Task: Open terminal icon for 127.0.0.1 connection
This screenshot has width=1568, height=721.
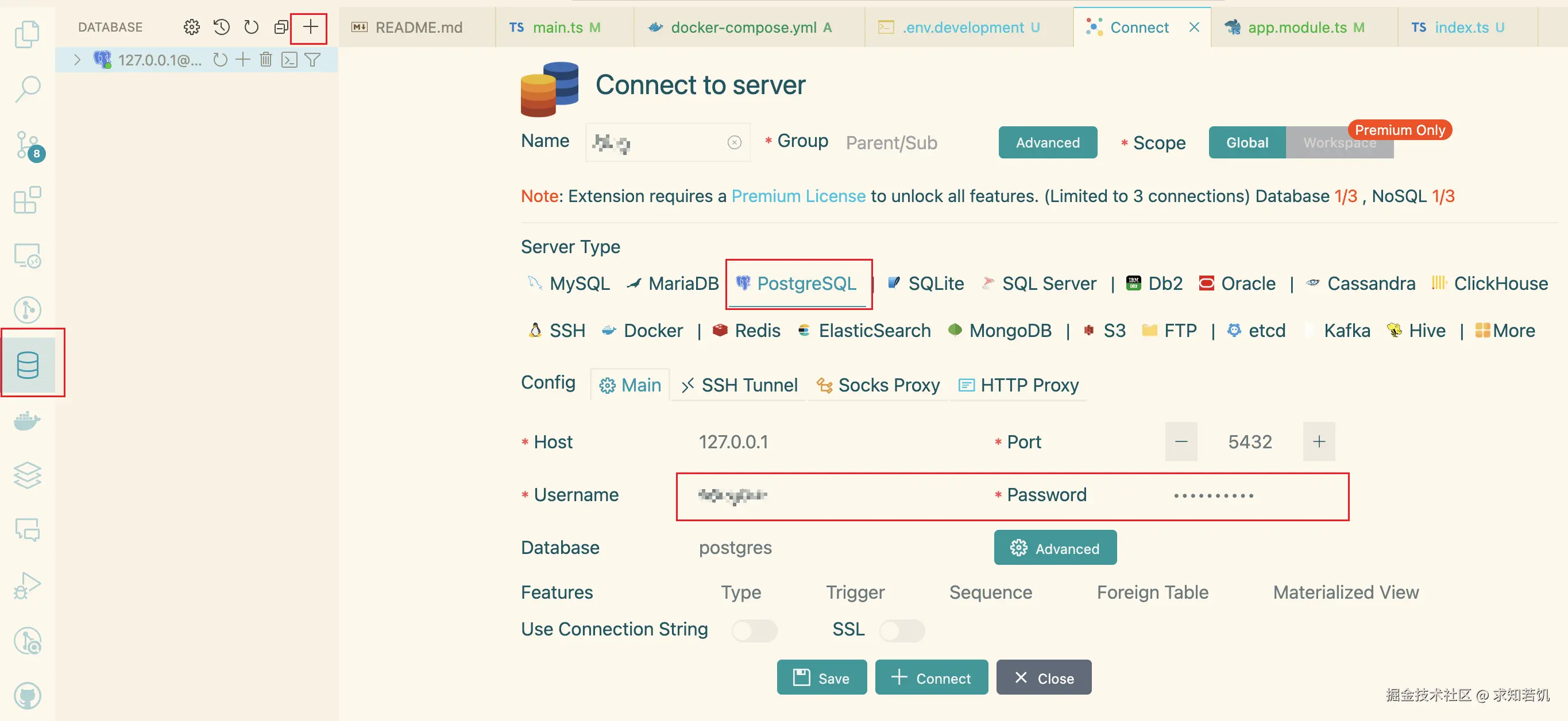Action: click(x=289, y=60)
